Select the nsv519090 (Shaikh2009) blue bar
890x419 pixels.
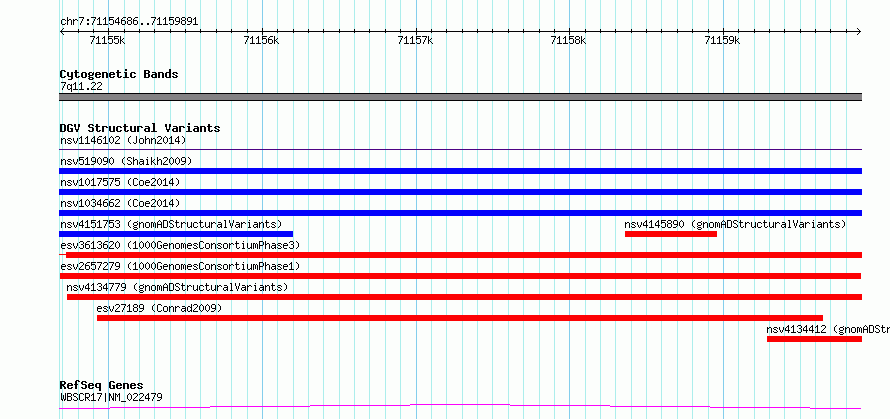(460, 171)
